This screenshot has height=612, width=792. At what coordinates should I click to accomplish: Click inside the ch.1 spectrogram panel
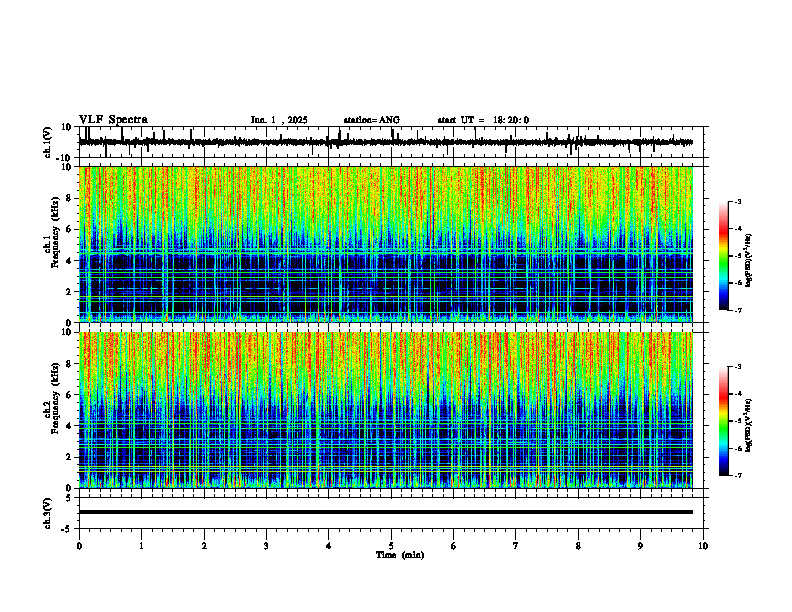tap(385, 244)
